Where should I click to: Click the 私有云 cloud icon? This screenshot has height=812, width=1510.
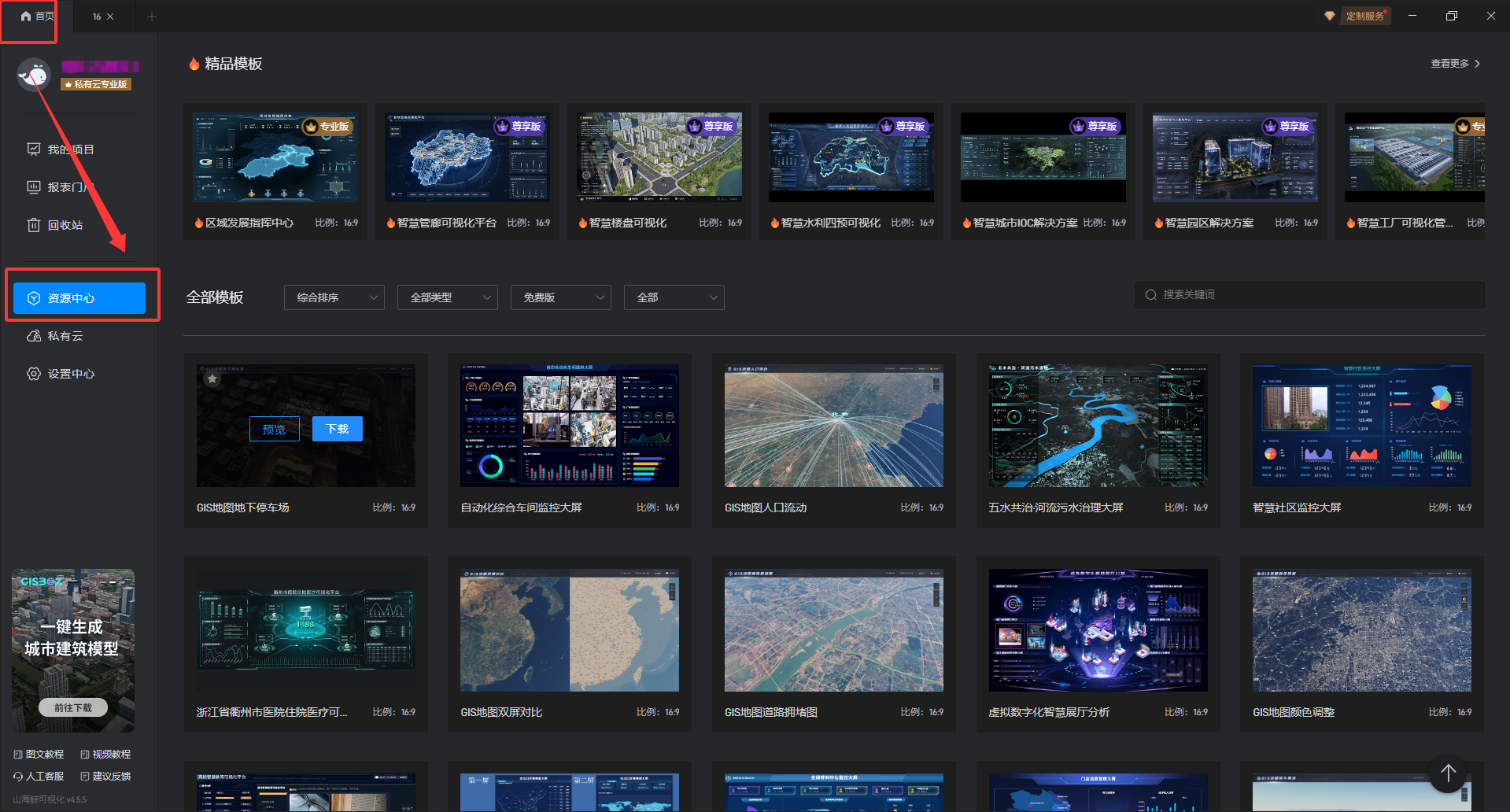[34, 336]
